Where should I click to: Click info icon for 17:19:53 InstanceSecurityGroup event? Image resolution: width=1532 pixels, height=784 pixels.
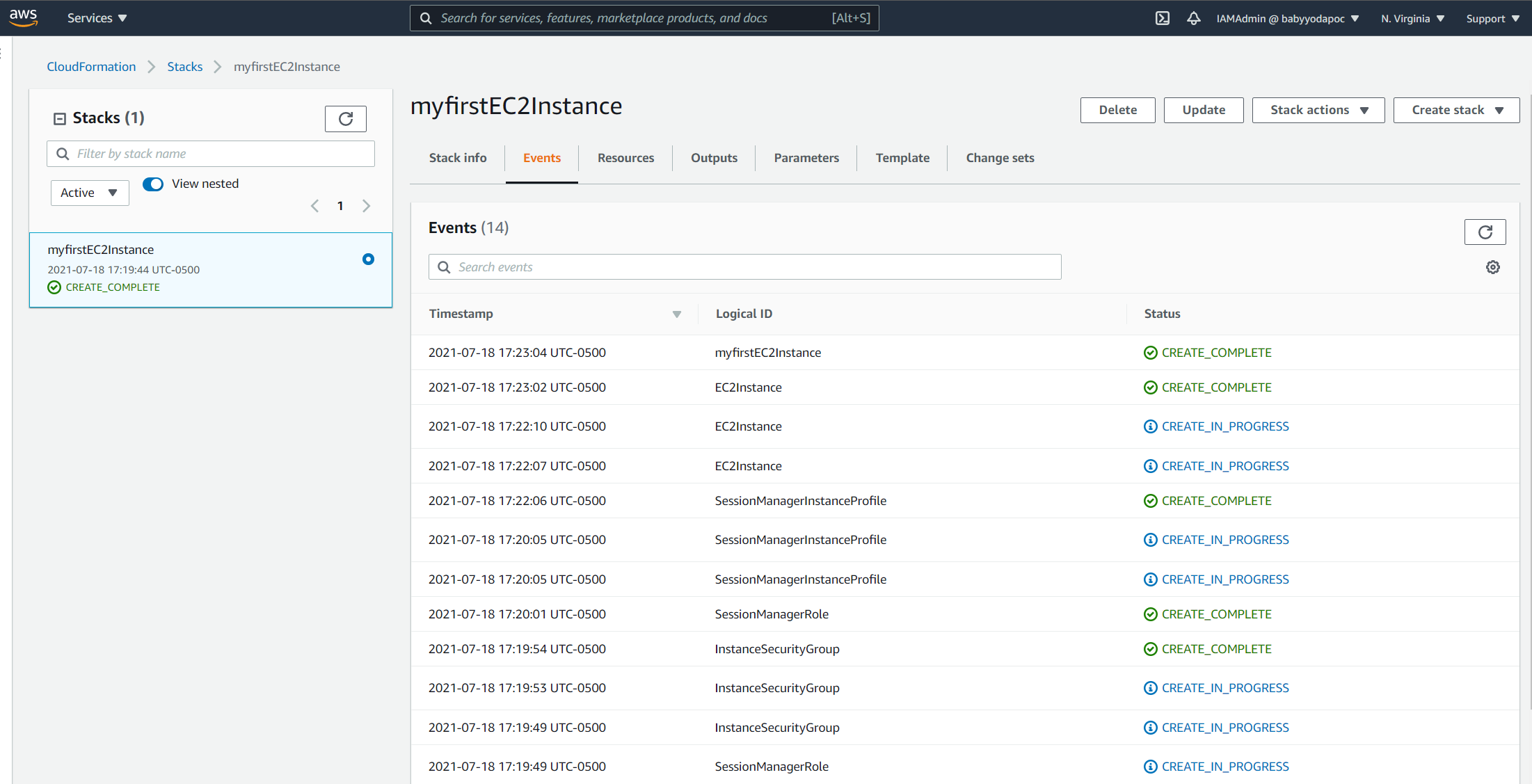[x=1151, y=688]
